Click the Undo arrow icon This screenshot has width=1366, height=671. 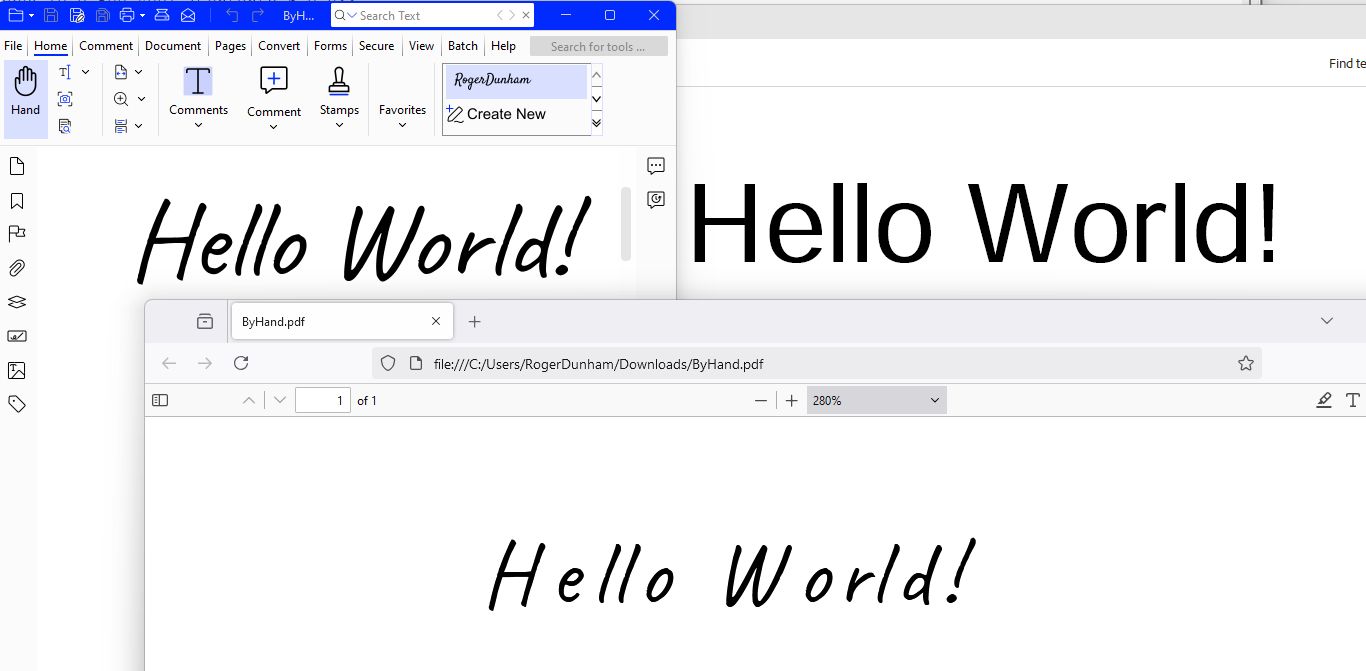232,15
